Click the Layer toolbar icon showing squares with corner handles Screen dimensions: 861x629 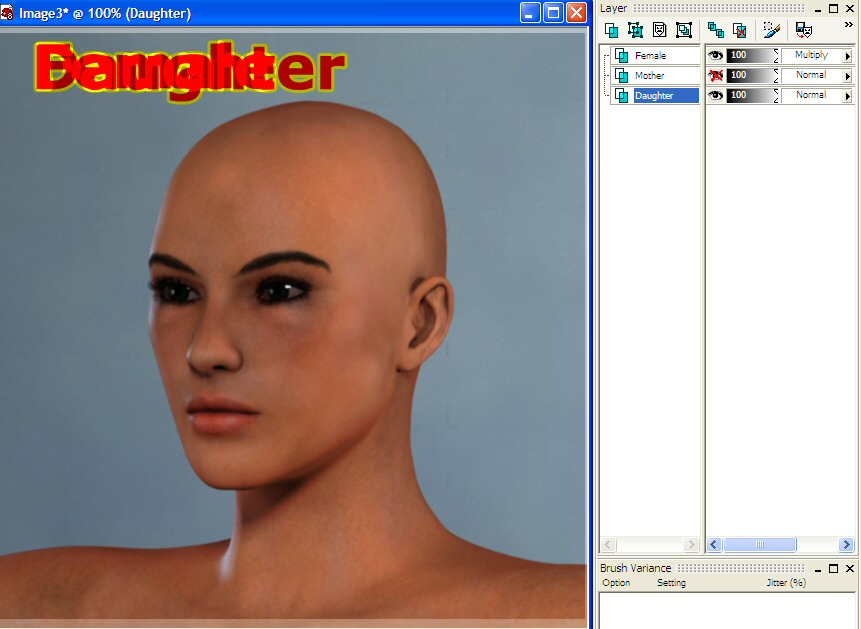coord(635,30)
